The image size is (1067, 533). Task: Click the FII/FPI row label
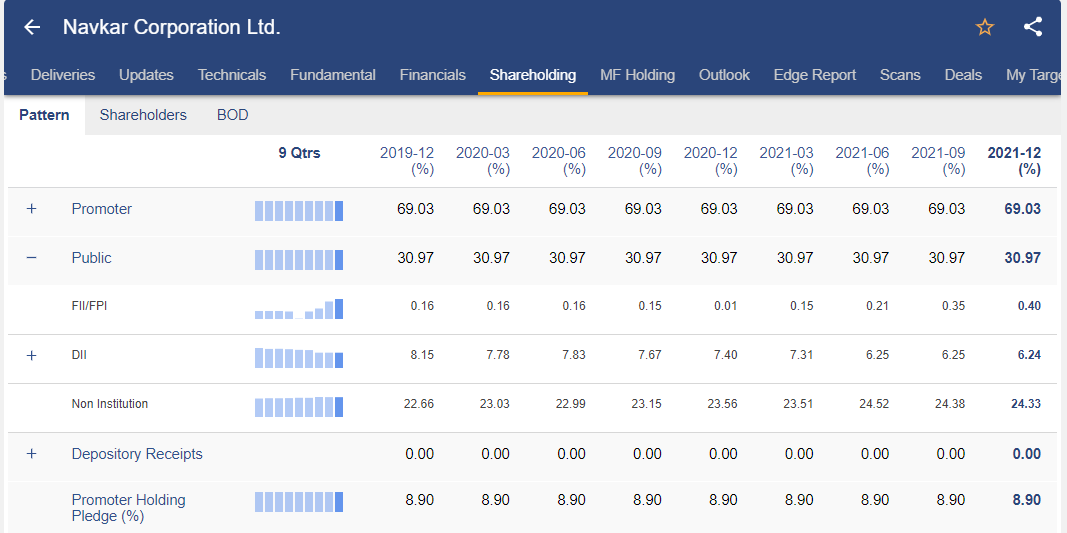tap(89, 306)
